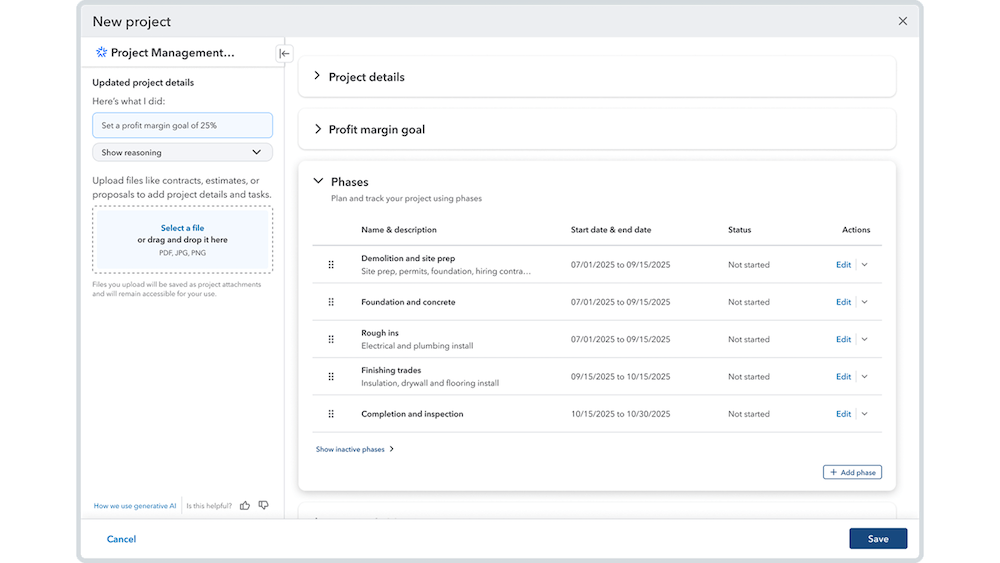Open actions dropdown for Demolition and site prep

(x=865, y=265)
